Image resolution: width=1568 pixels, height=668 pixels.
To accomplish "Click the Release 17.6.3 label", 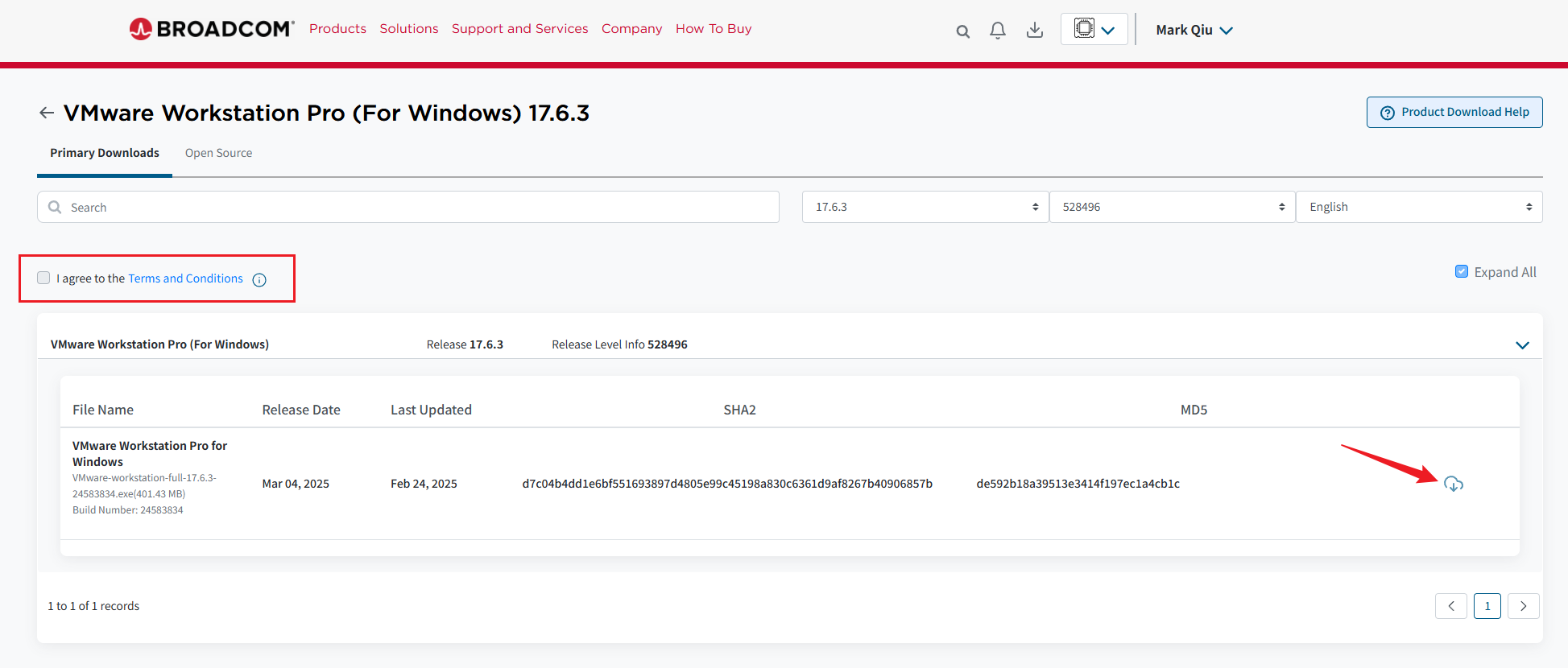I will (x=465, y=344).
